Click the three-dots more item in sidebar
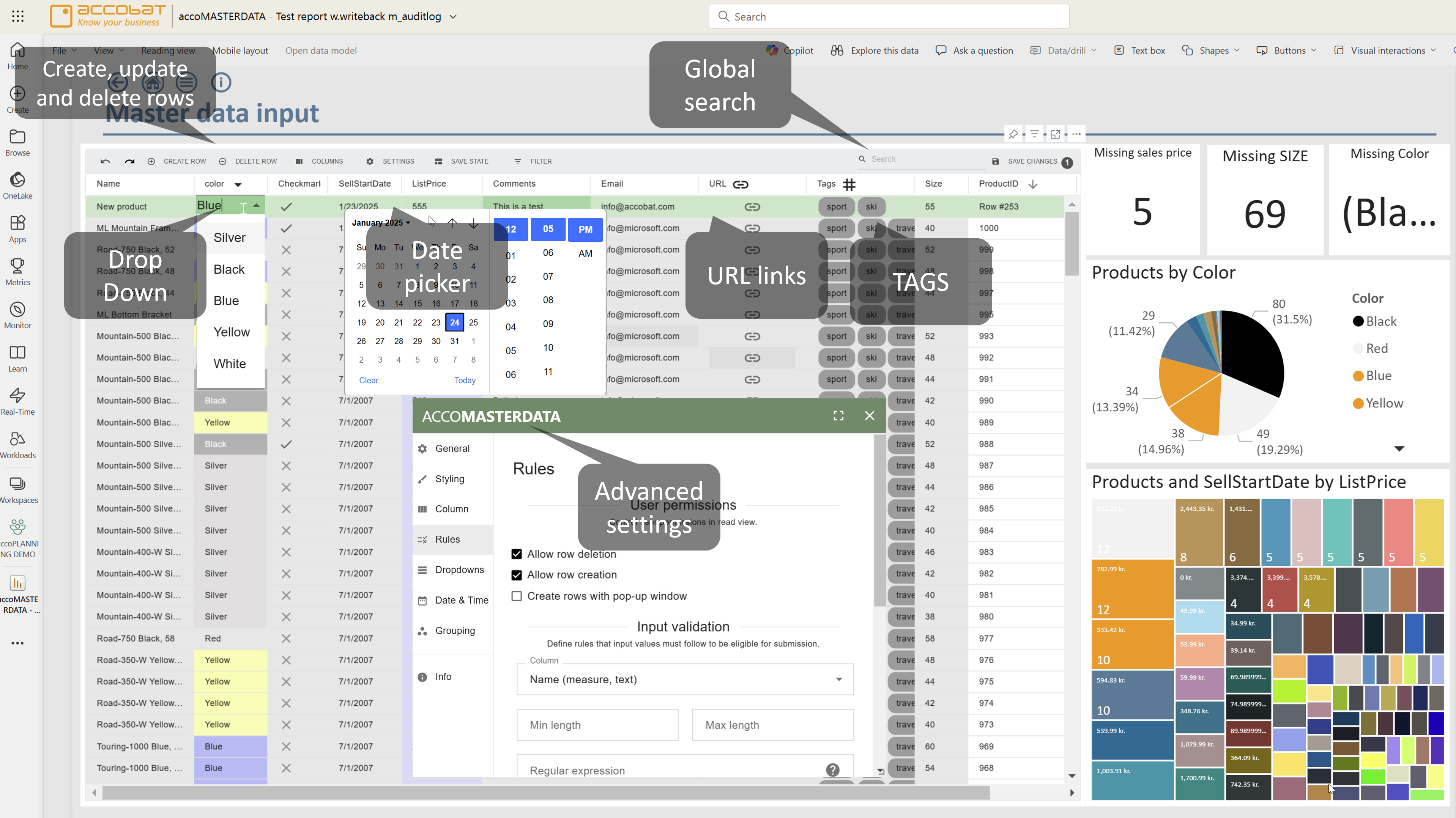 (x=17, y=643)
